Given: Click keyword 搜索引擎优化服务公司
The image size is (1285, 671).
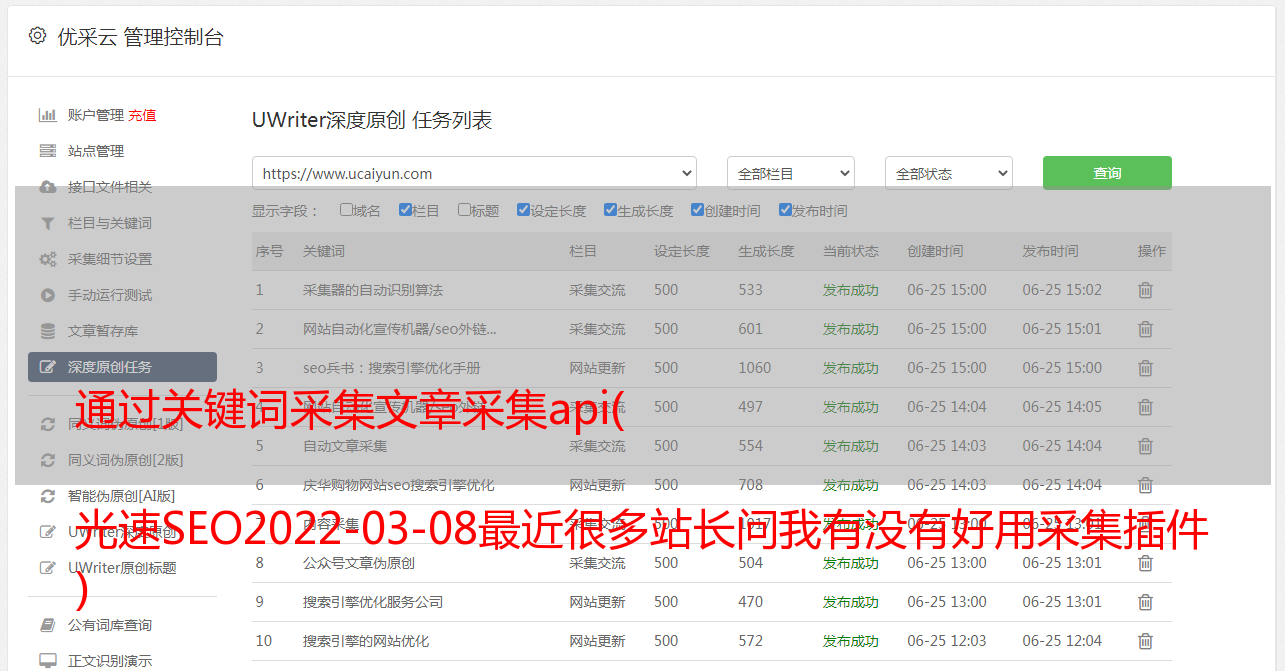Looking at the screenshot, I should tap(373, 602).
